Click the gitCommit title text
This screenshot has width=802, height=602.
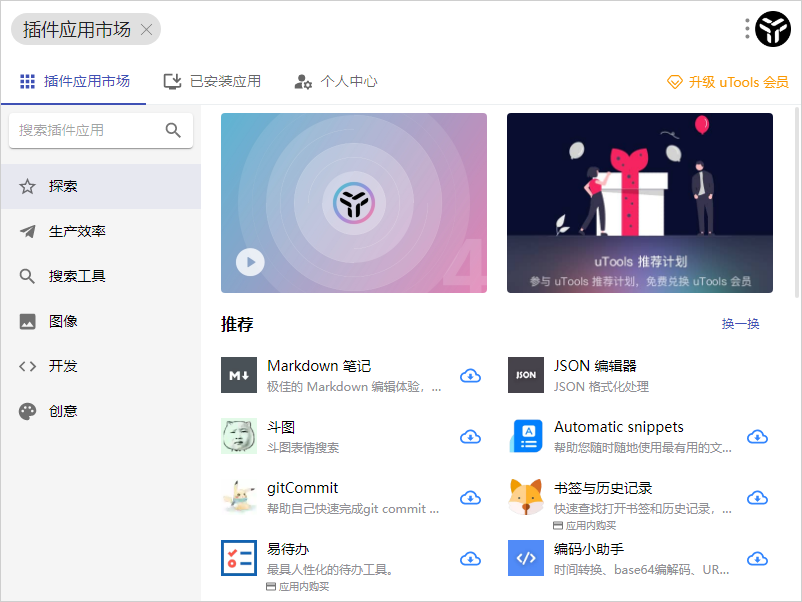(x=302, y=488)
